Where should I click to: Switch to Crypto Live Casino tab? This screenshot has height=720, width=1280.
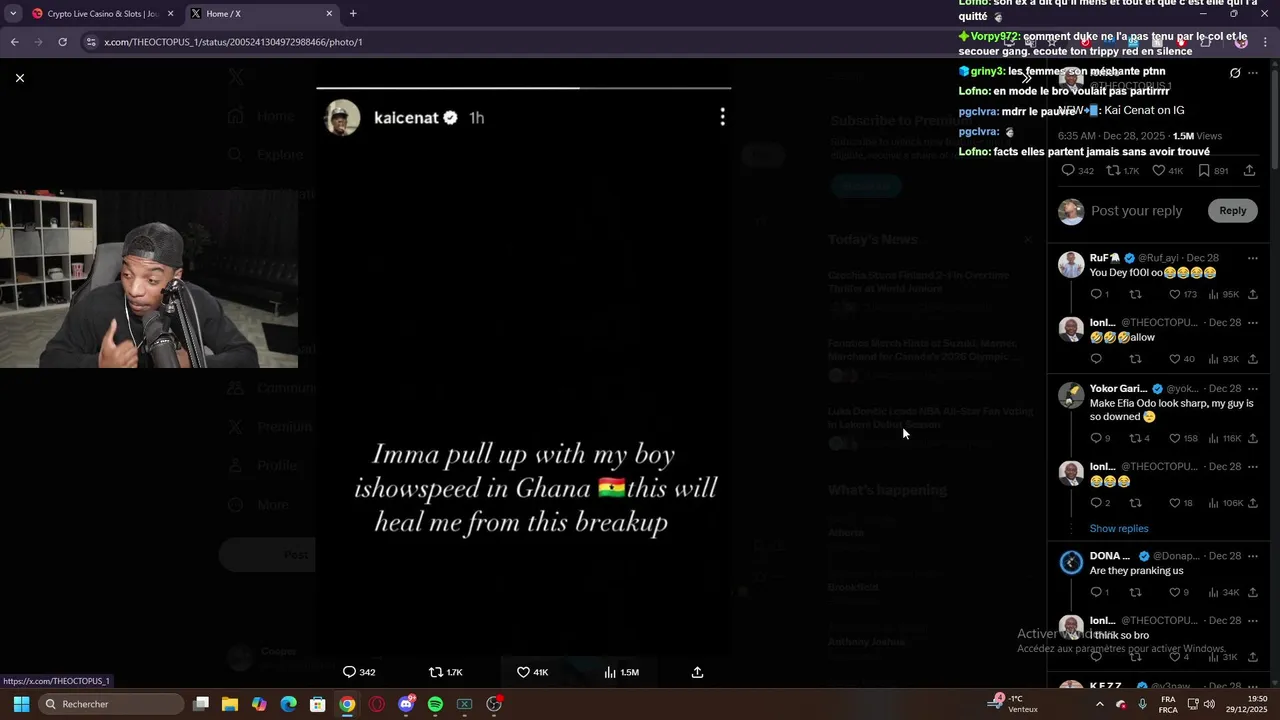(x=102, y=14)
